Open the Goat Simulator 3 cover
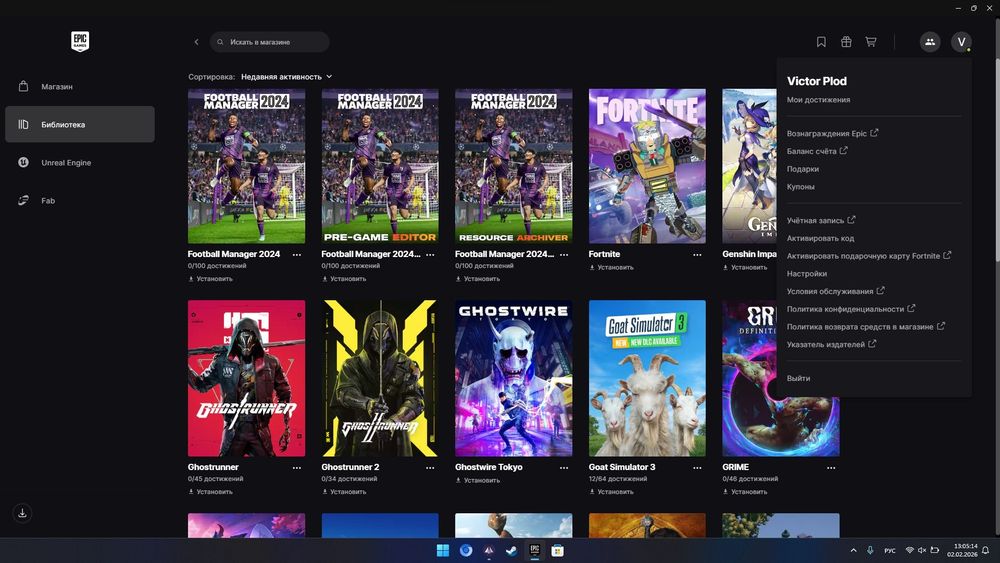The height and width of the screenshot is (563, 1000). 647,378
